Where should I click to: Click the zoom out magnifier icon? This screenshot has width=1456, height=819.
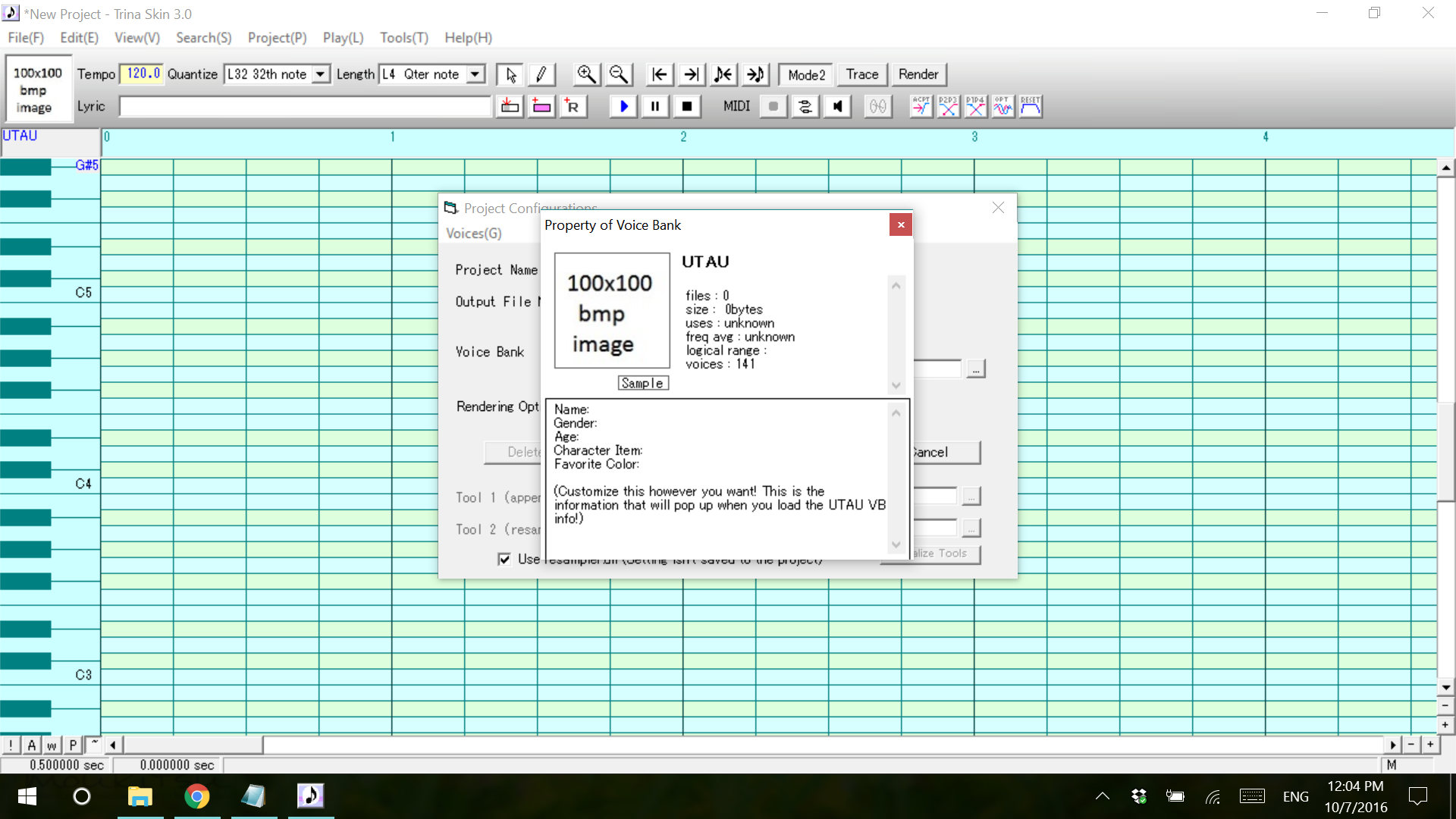619,74
